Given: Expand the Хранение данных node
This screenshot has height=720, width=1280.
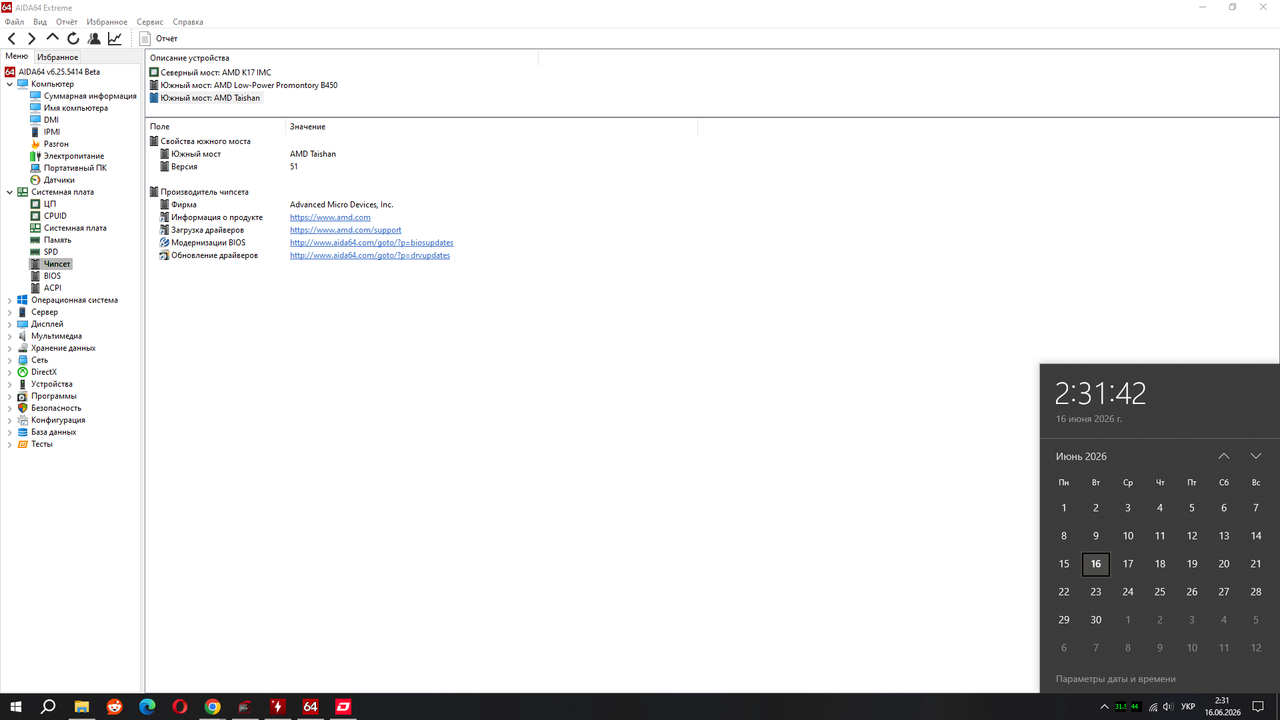Looking at the screenshot, I should tap(10, 348).
